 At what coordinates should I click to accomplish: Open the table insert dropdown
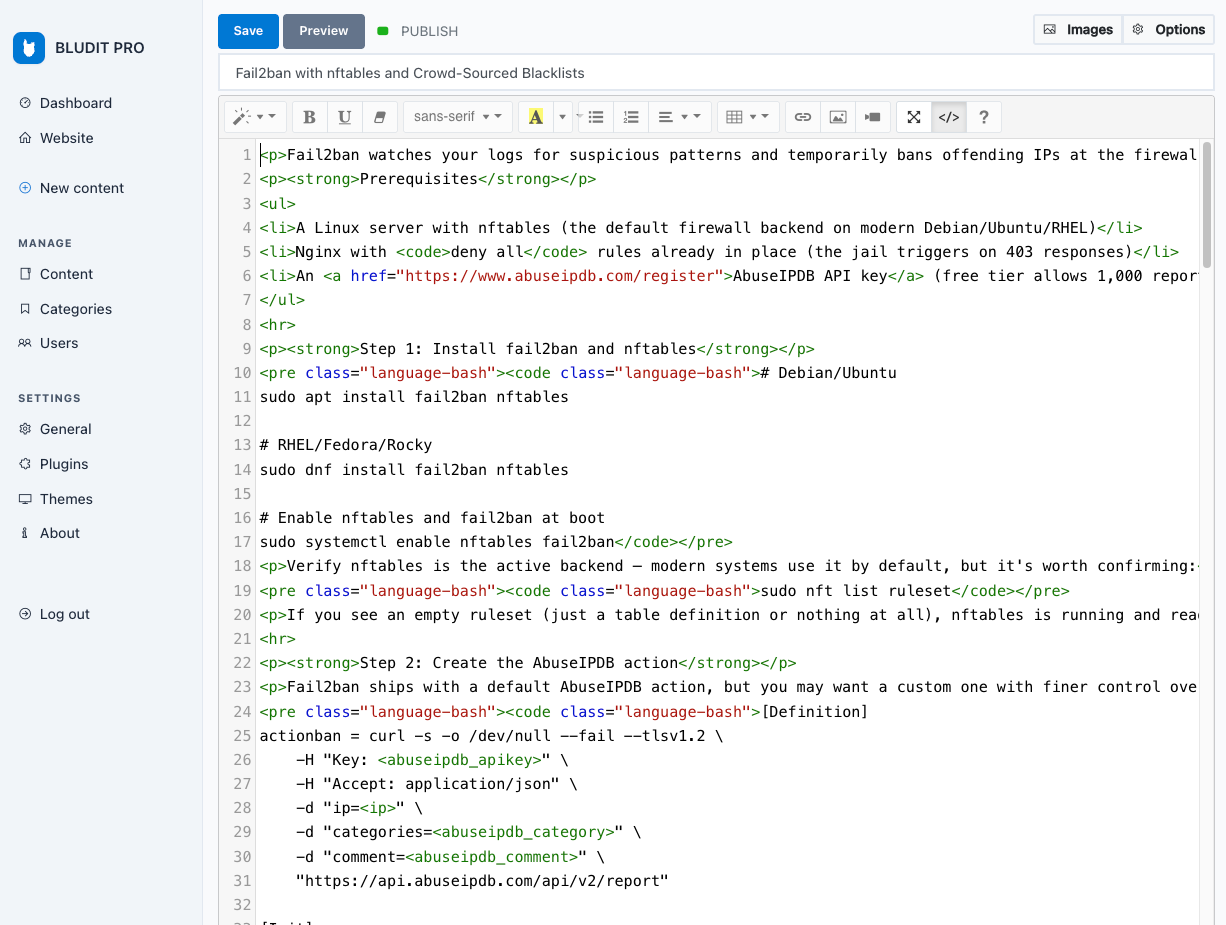tap(748, 117)
